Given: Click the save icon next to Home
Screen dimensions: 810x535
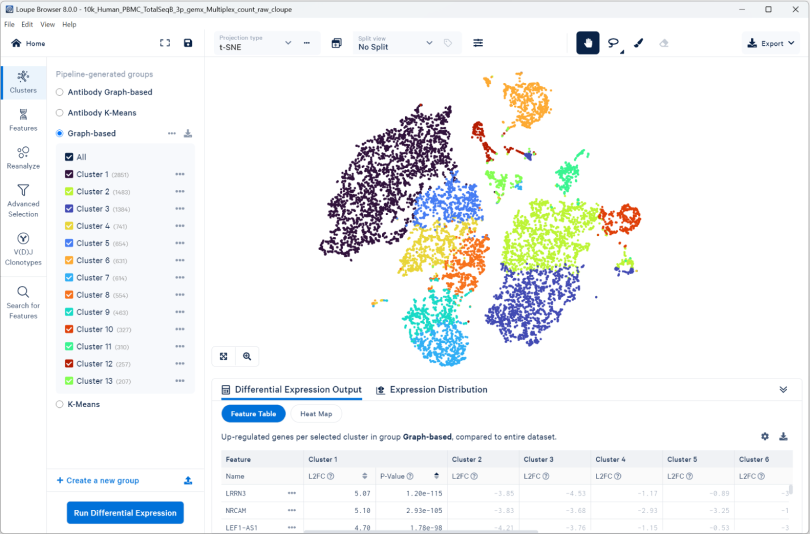Looking at the screenshot, I should [188, 43].
